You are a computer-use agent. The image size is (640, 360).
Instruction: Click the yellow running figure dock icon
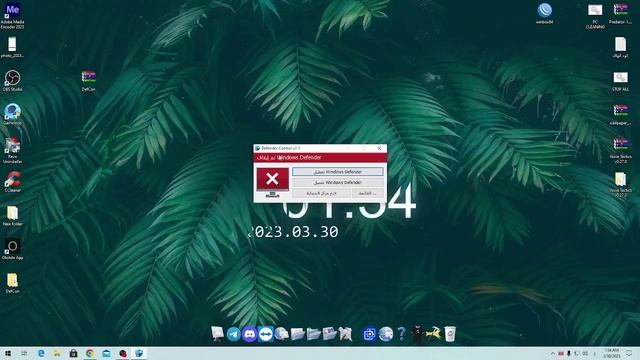pos(433,334)
